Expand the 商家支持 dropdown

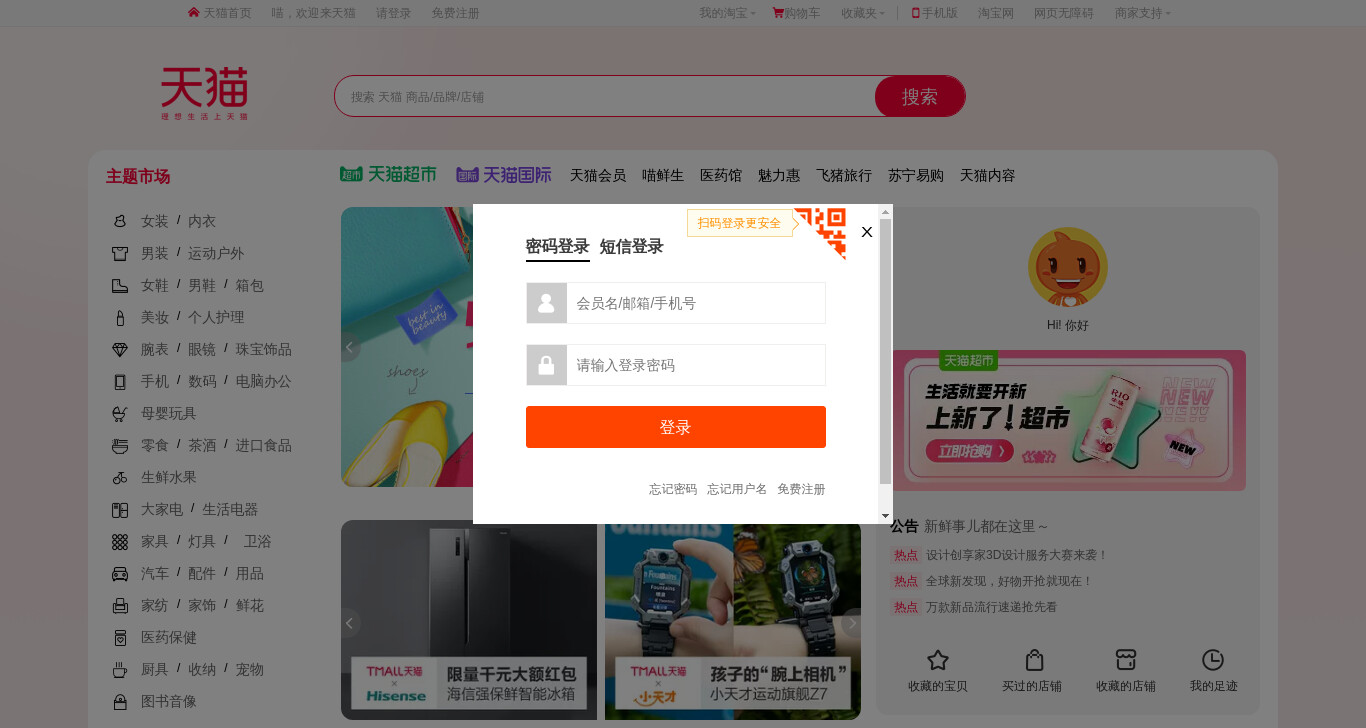click(x=1142, y=13)
